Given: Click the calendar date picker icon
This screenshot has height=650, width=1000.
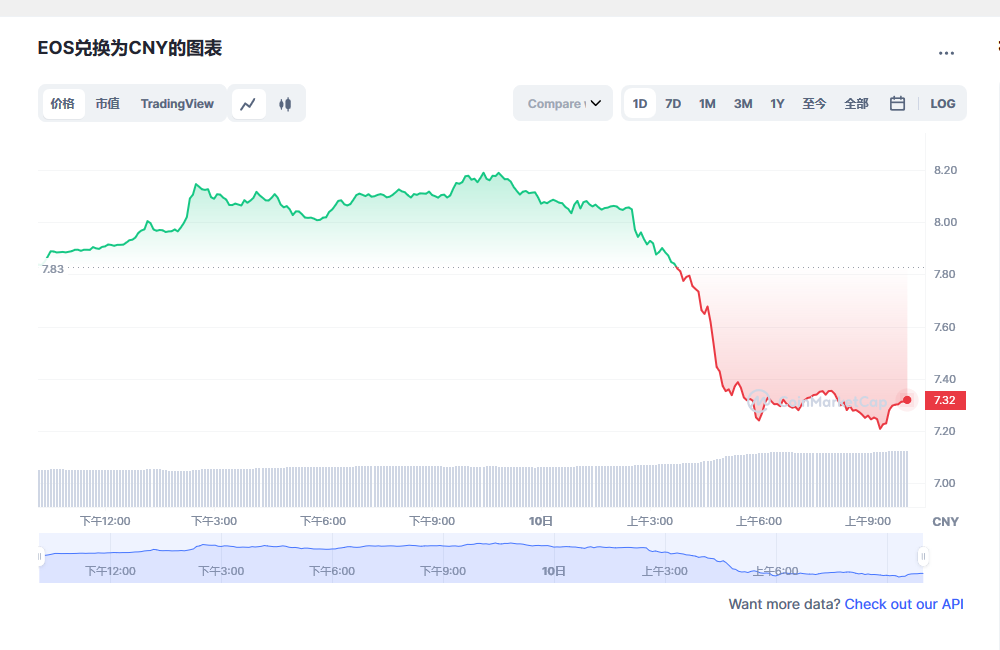Looking at the screenshot, I should click(896, 103).
